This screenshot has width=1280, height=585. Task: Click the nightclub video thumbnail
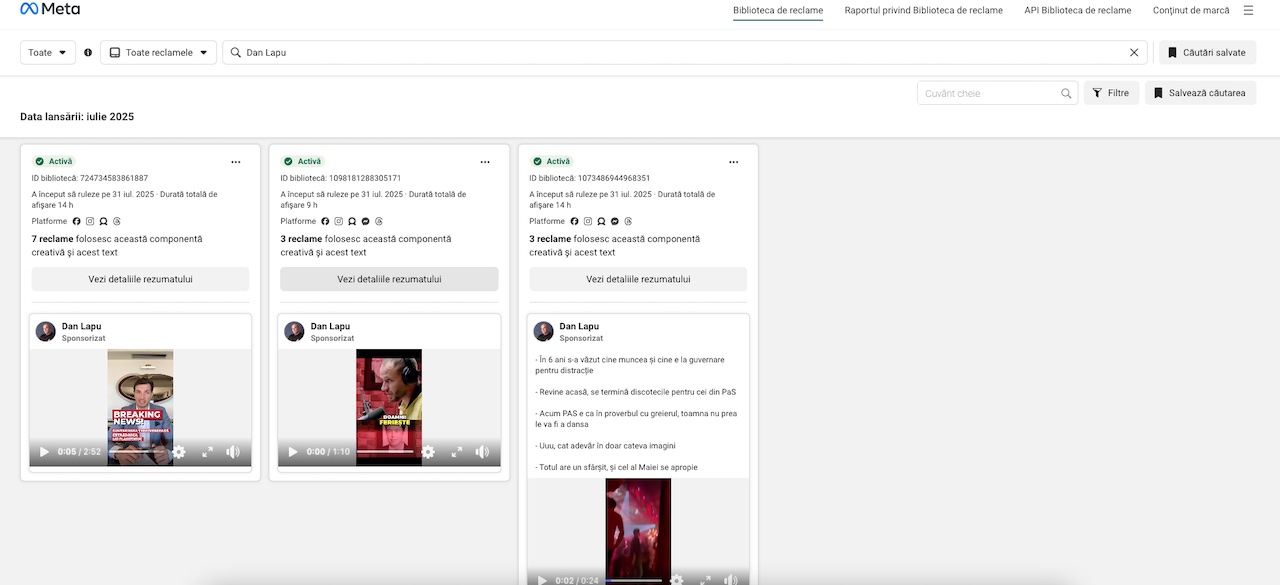pos(638,531)
